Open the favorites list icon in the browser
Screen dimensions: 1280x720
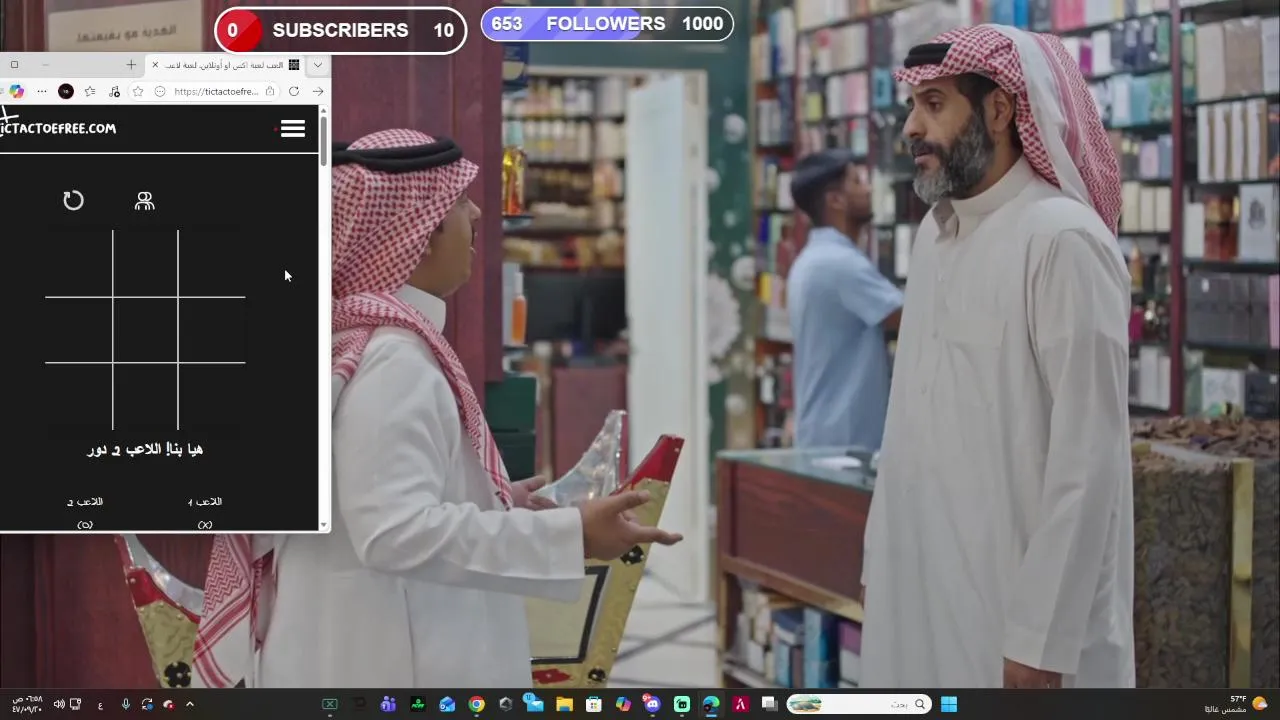[x=90, y=91]
